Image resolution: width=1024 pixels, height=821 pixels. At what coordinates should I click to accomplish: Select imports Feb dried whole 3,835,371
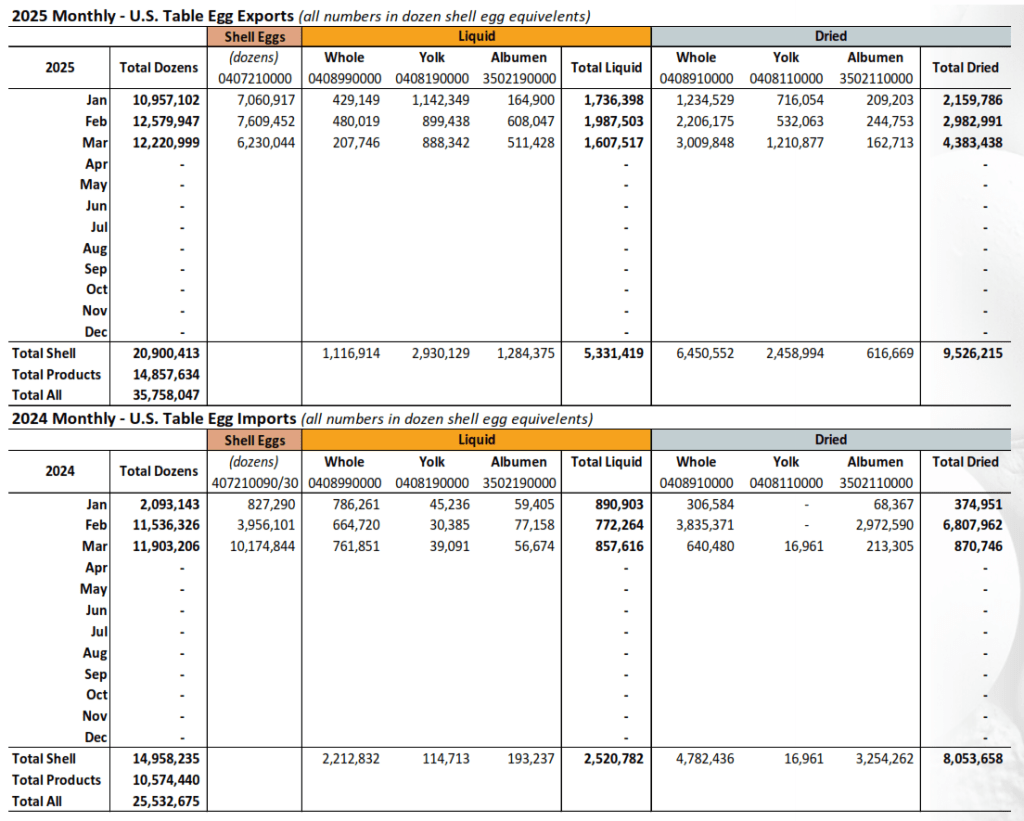(x=705, y=525)
